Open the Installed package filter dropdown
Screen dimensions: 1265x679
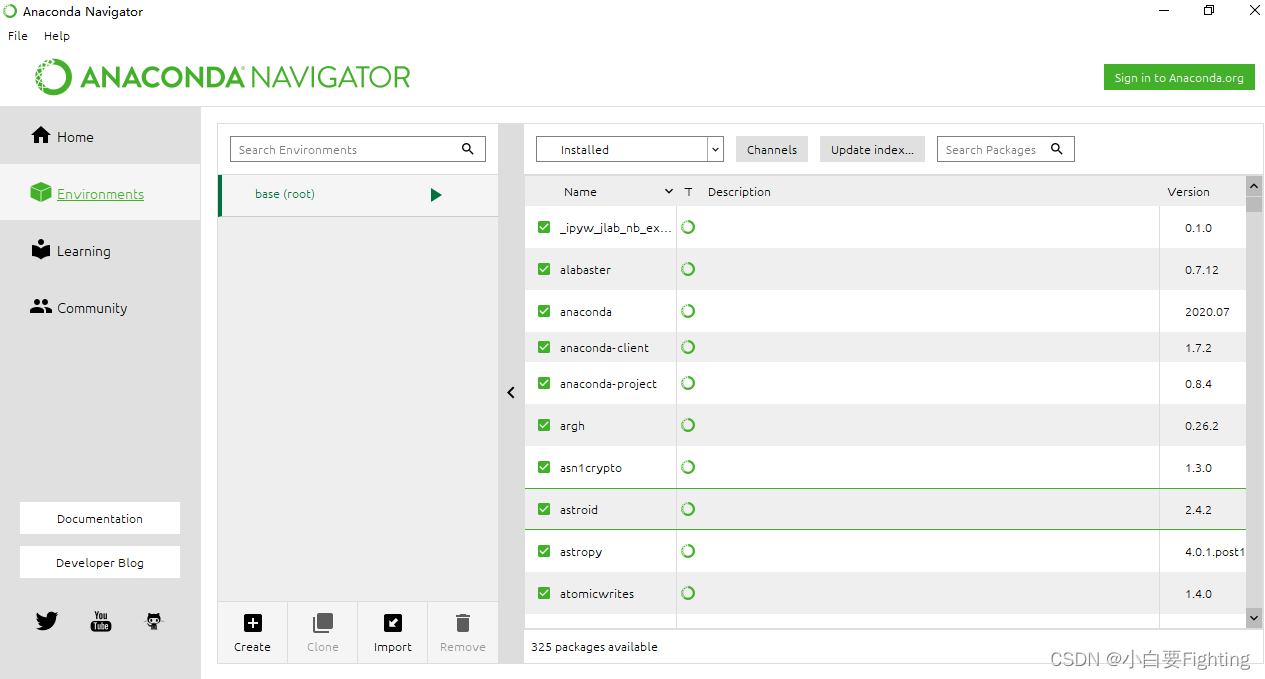(x=630, y=149)
